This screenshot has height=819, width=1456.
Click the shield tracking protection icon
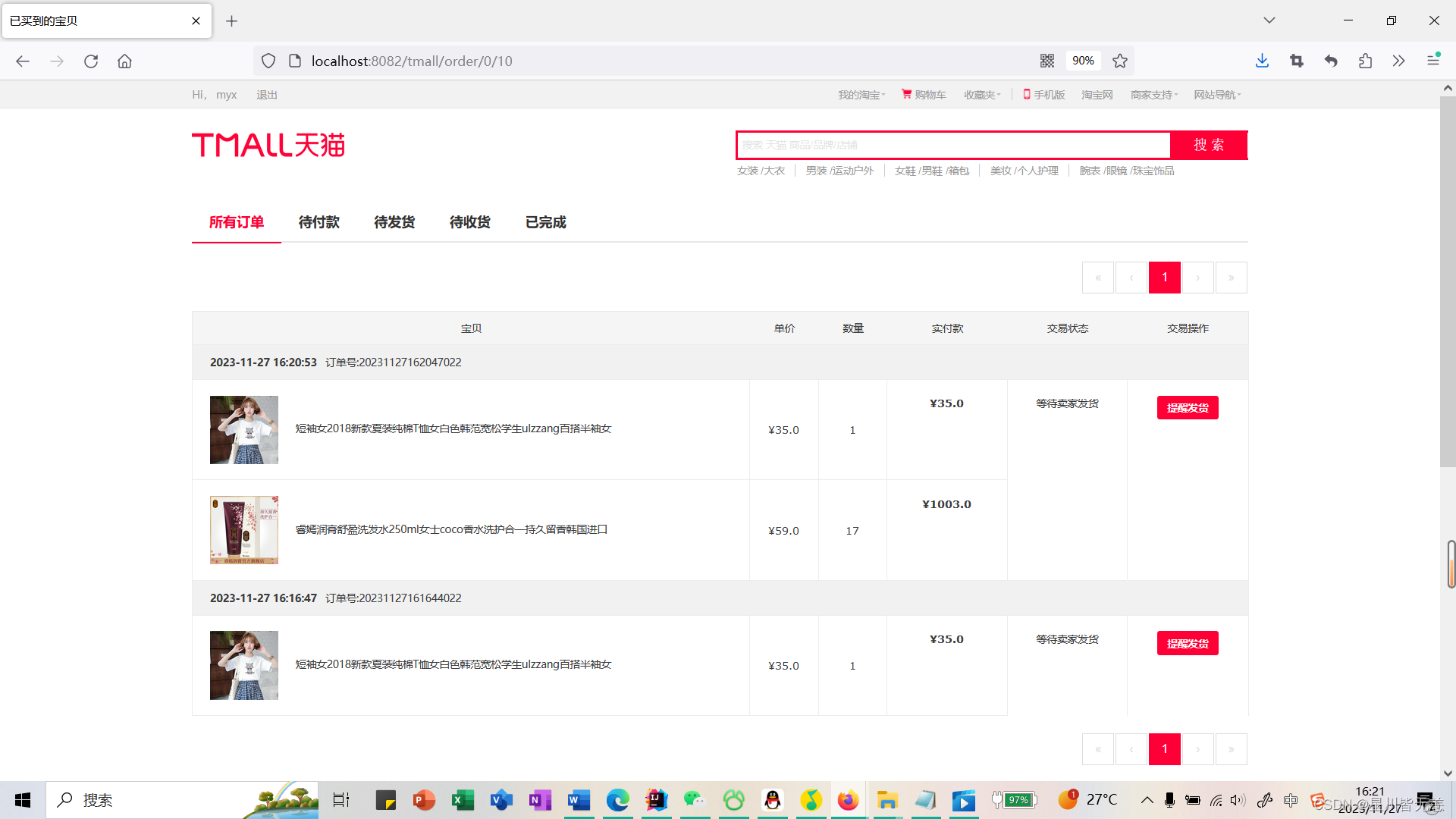pyautogui.click(x=268, y=61)
